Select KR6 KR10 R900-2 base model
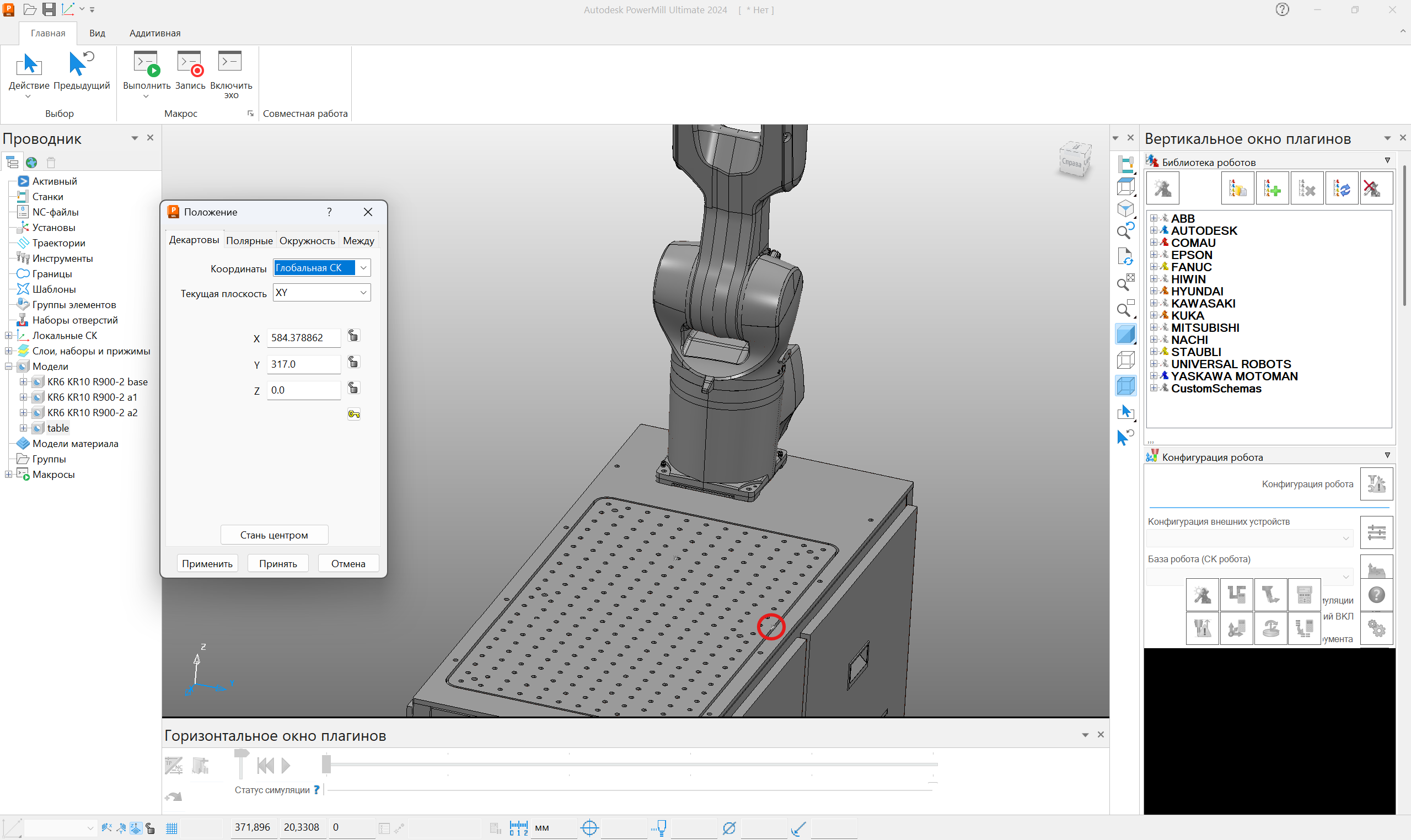Screen dimensions: 1411x840 (x=98, y=382)
